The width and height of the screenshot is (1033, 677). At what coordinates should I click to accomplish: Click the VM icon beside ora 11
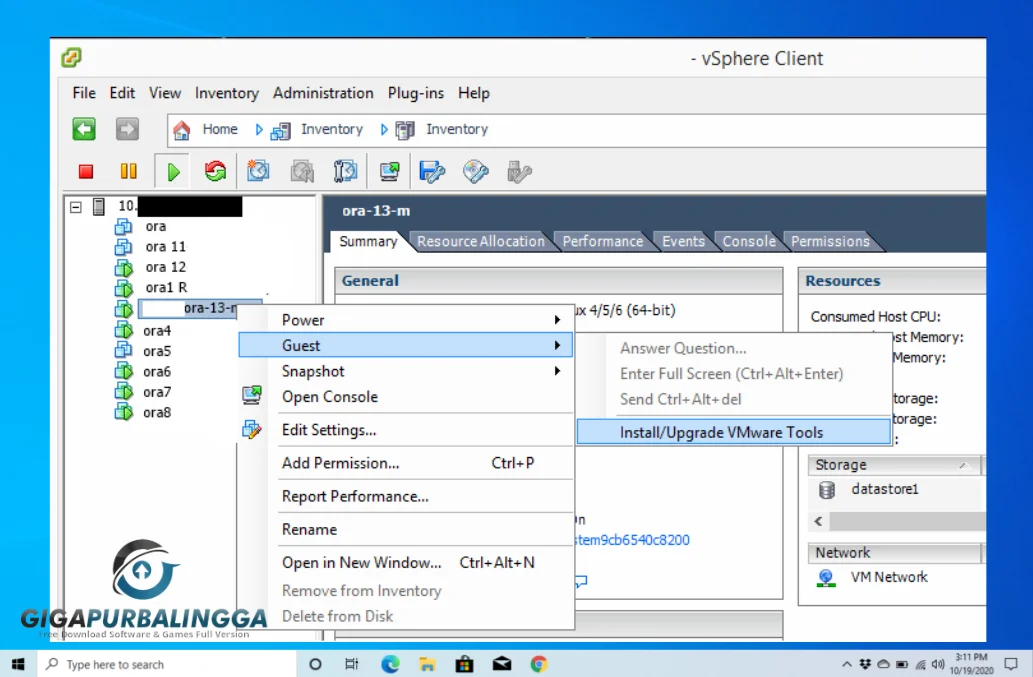pyautogui.click(x=123, y=247)
